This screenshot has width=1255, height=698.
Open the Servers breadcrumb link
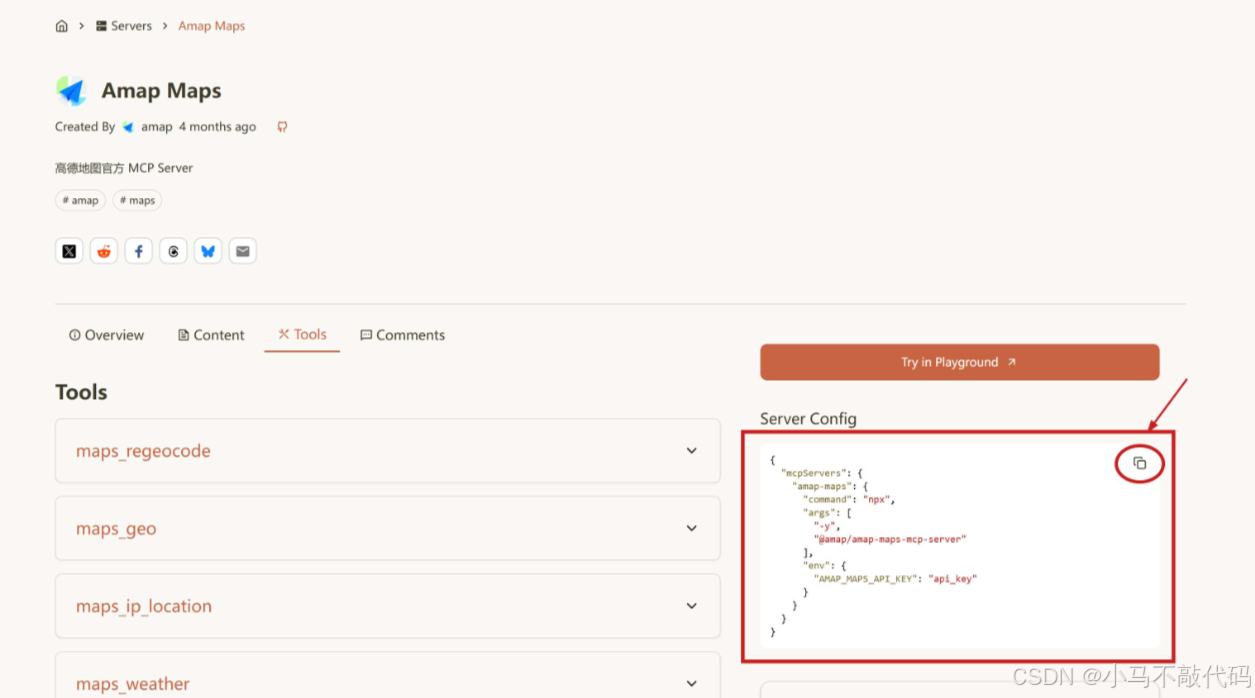click(x=124, y=26)
